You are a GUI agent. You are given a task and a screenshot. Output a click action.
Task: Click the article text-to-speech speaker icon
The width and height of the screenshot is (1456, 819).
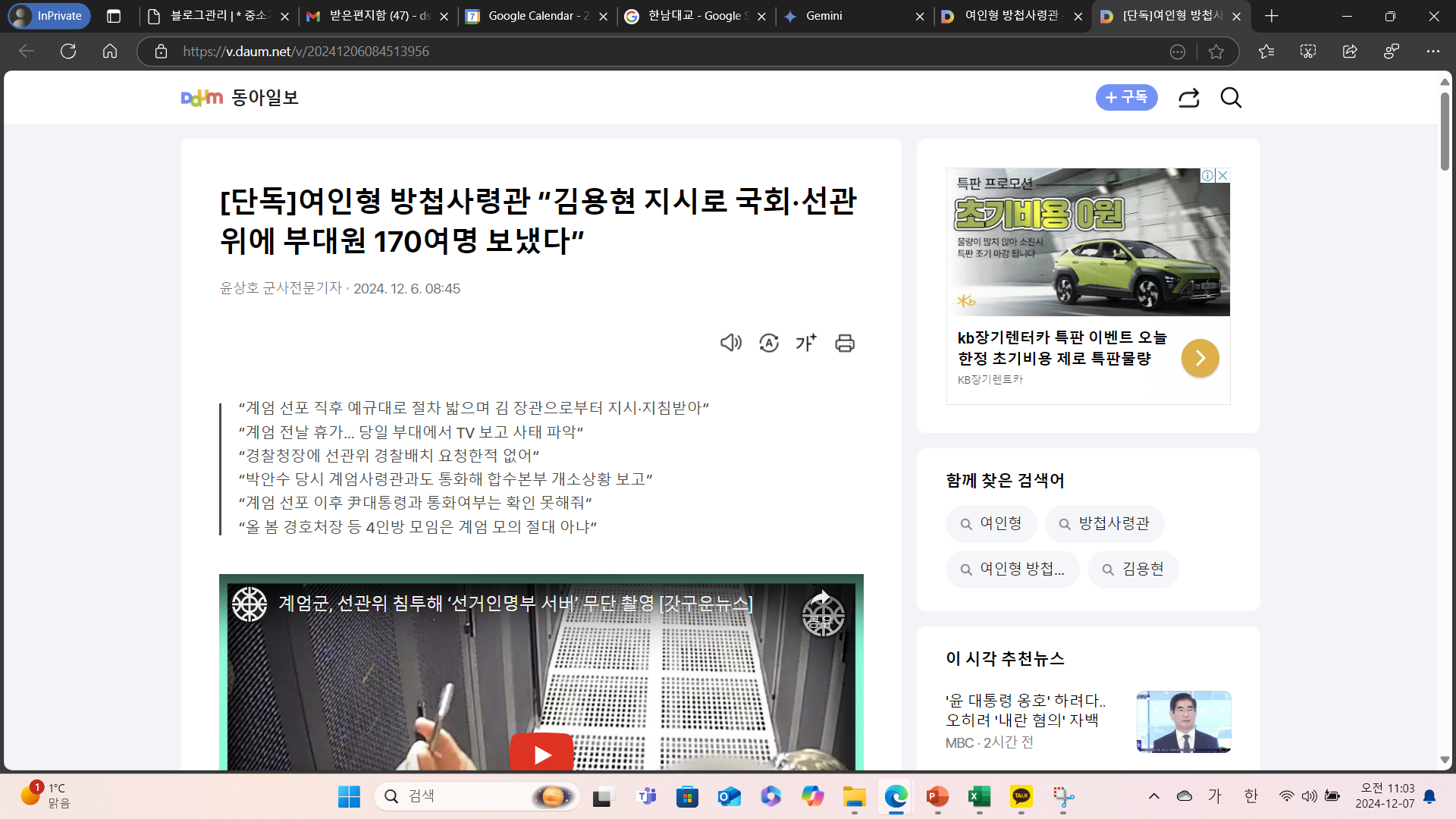point(730,343)
